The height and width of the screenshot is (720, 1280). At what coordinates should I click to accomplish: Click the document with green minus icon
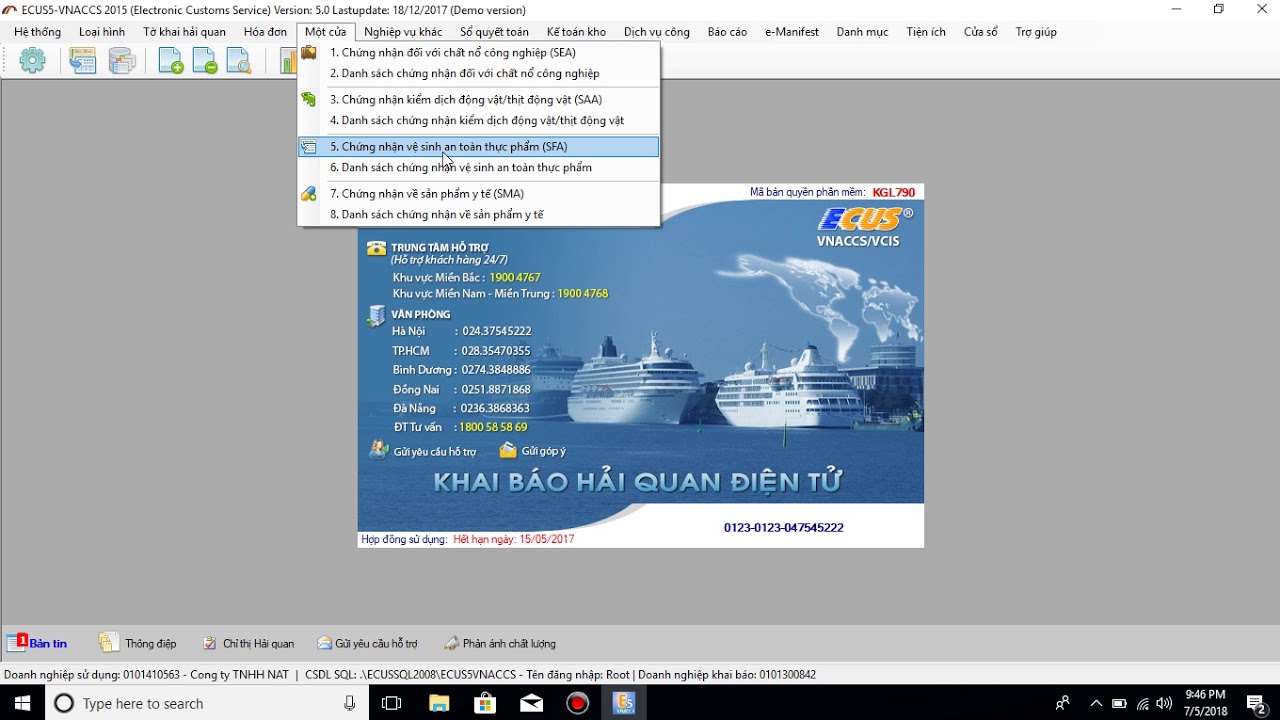click(x=205, y=61)
